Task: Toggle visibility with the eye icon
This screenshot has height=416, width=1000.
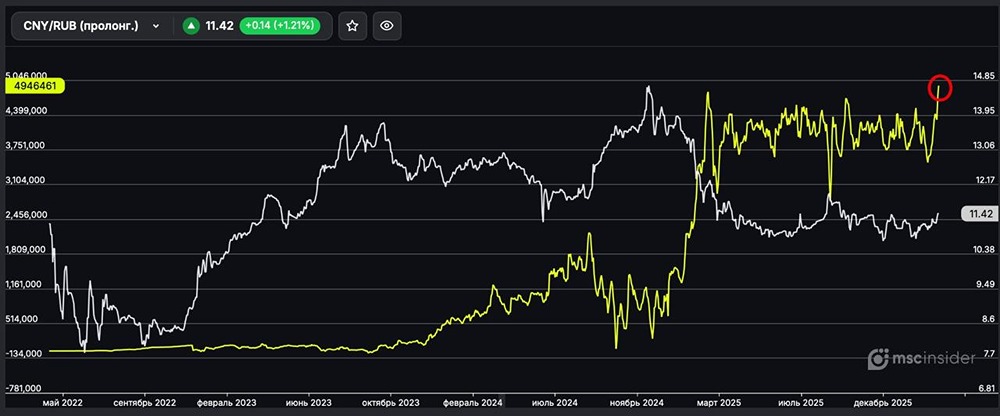Action: point(386,26)
